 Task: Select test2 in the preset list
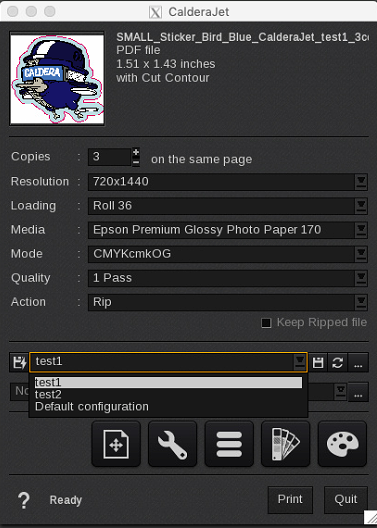[168, 394]
